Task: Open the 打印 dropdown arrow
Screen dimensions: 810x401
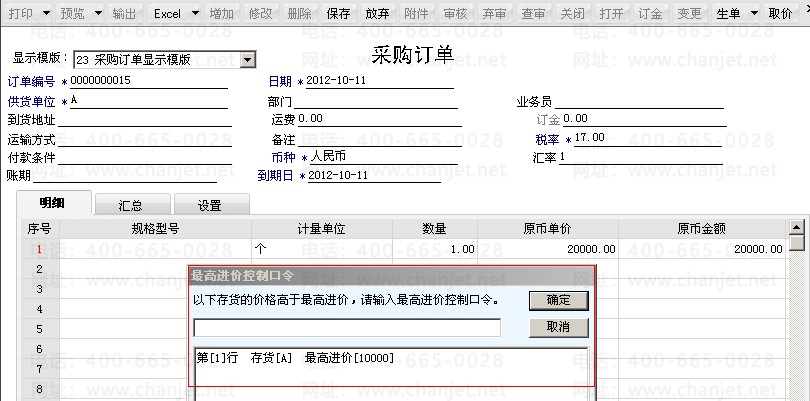Action: pos(46,13)
